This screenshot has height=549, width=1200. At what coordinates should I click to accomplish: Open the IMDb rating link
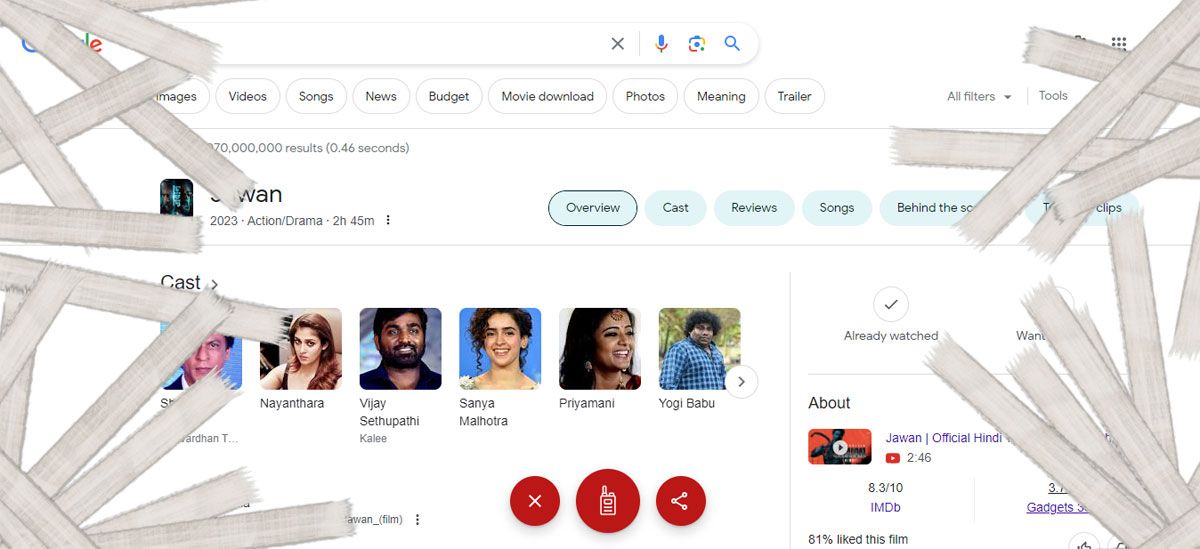coord(885,508)
